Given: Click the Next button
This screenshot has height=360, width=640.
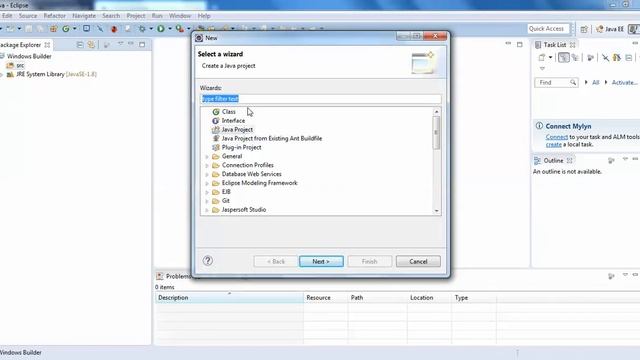Looking at the screenshot, I should pyautogui.click(x=321, y=261).
